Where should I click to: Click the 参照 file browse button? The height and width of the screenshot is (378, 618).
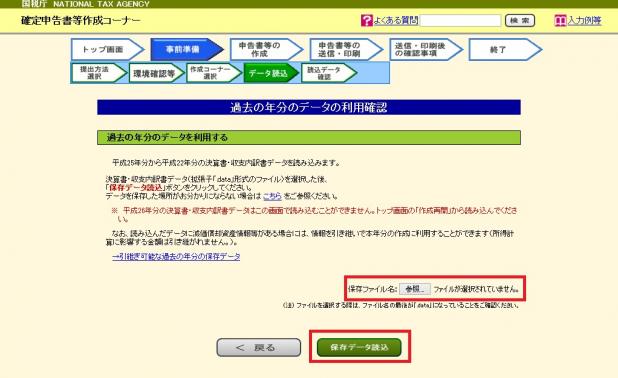[x=415, y=289]
